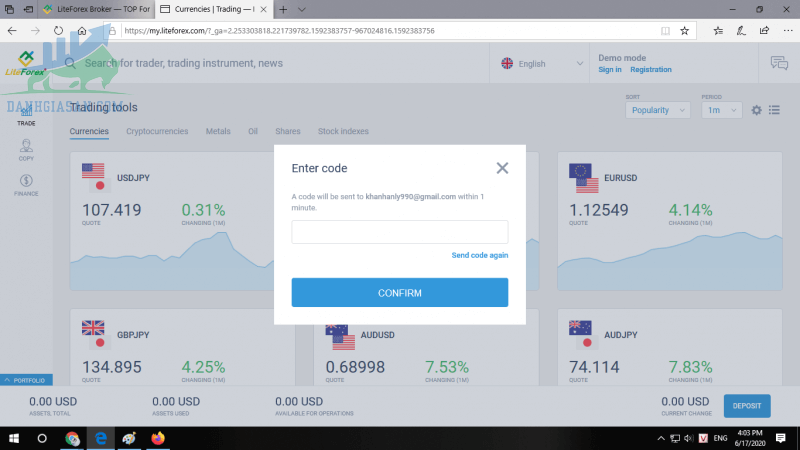
Task: Open the Sign in link
Action: point(610,69)
